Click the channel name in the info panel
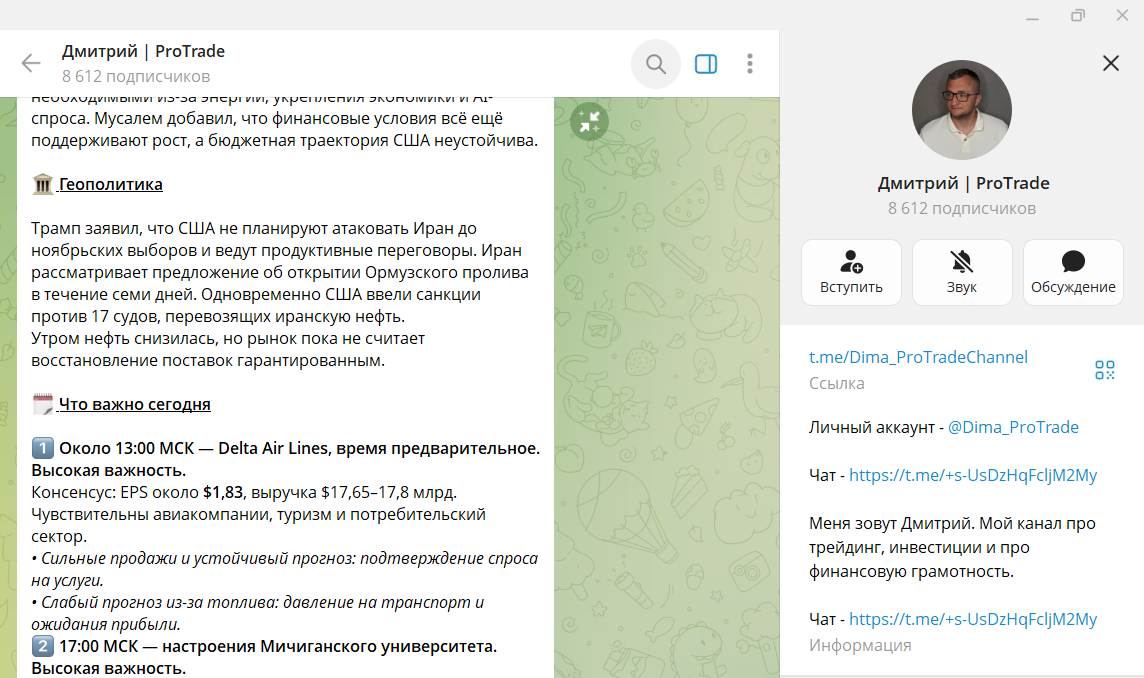Viewport: 1144px width, 678px height. [x=963, y=183]
